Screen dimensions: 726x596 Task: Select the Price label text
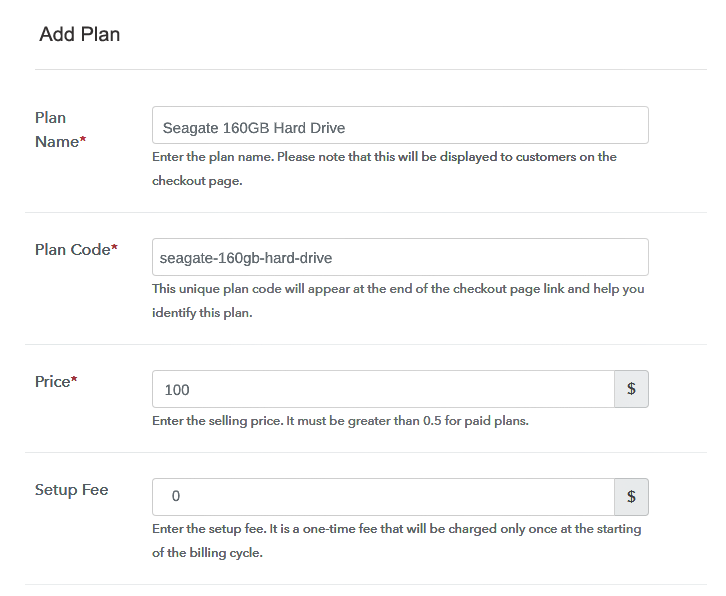pyautogui.click(x=52, y=382)
